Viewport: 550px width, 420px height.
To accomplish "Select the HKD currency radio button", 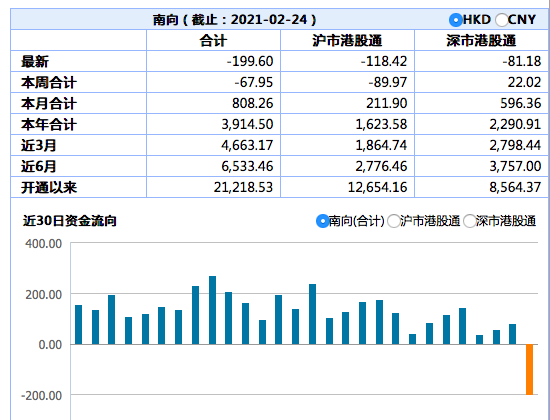I will coord(455,20).
